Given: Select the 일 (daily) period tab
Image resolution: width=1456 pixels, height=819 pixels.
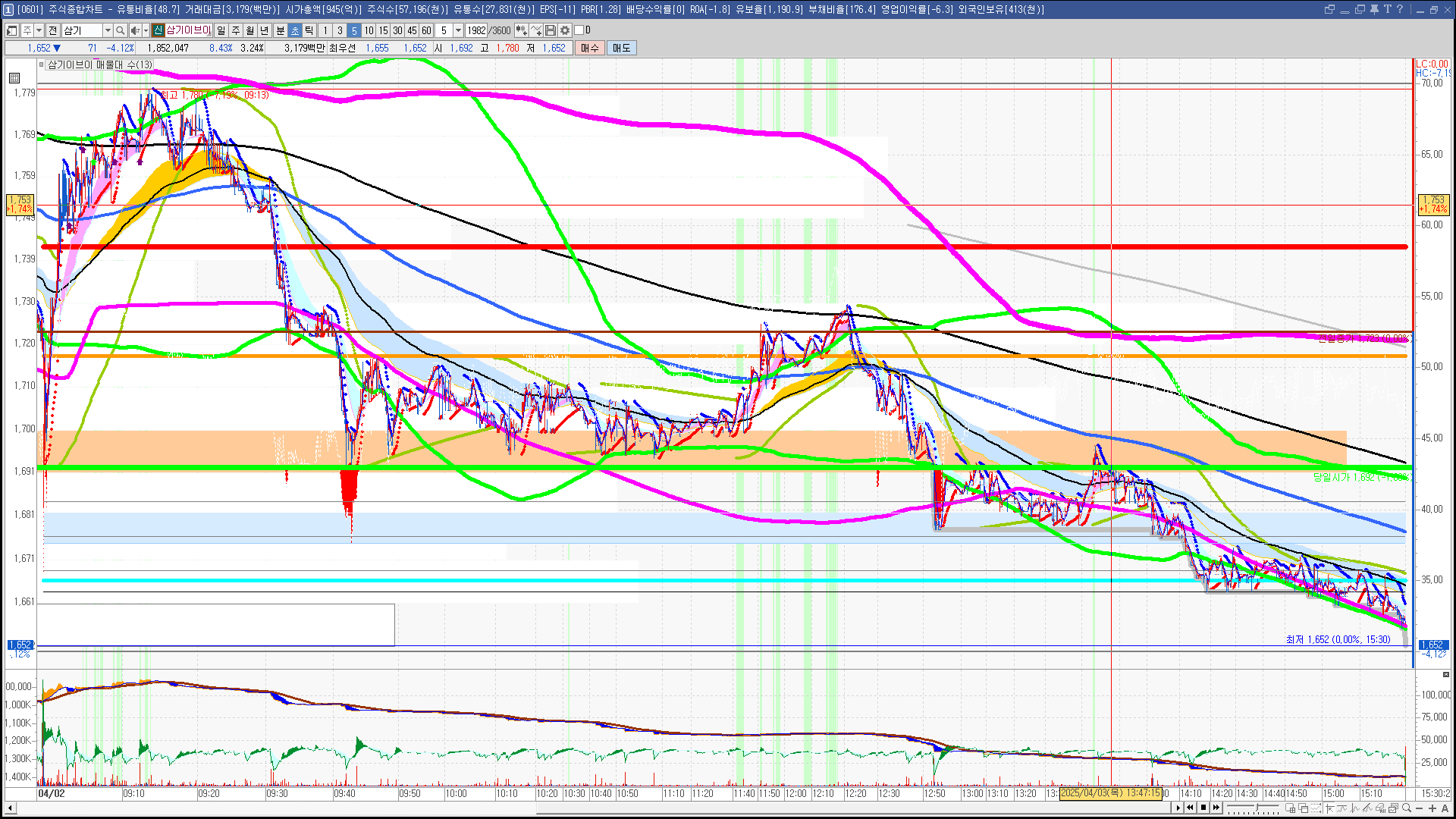Looking at the screenshot, I should pyautogui.click(x=221, y=30).
